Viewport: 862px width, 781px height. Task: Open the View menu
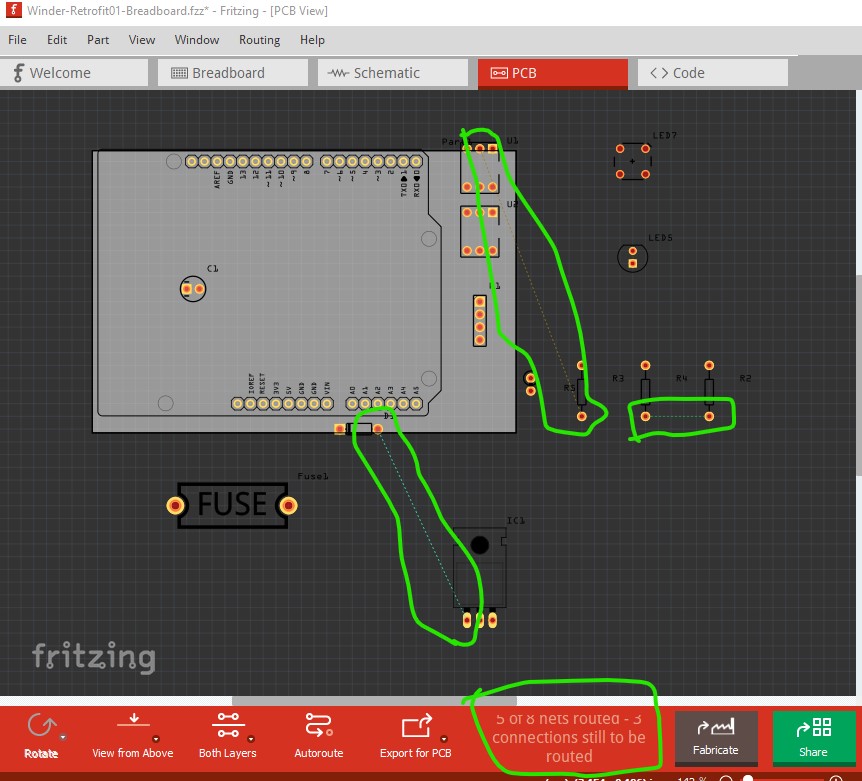(x=142, y=40)
